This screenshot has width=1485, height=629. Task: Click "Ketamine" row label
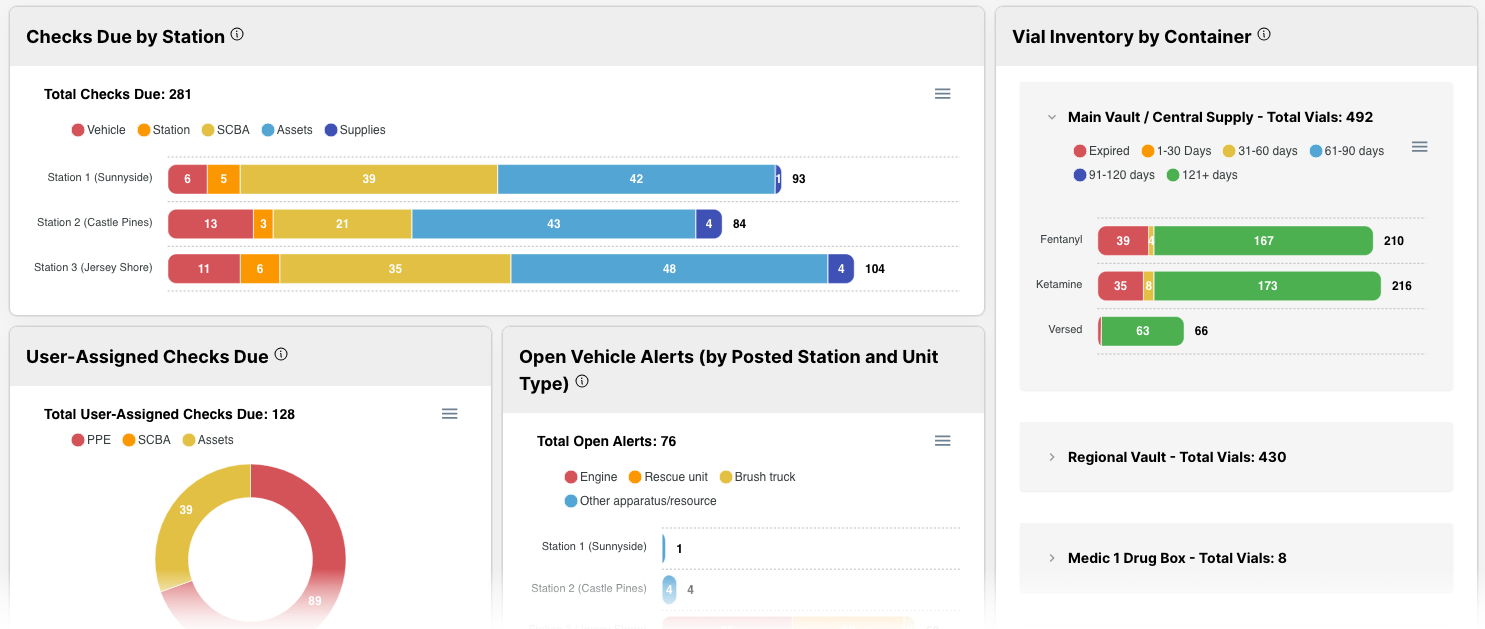[x=1059, y=284]
